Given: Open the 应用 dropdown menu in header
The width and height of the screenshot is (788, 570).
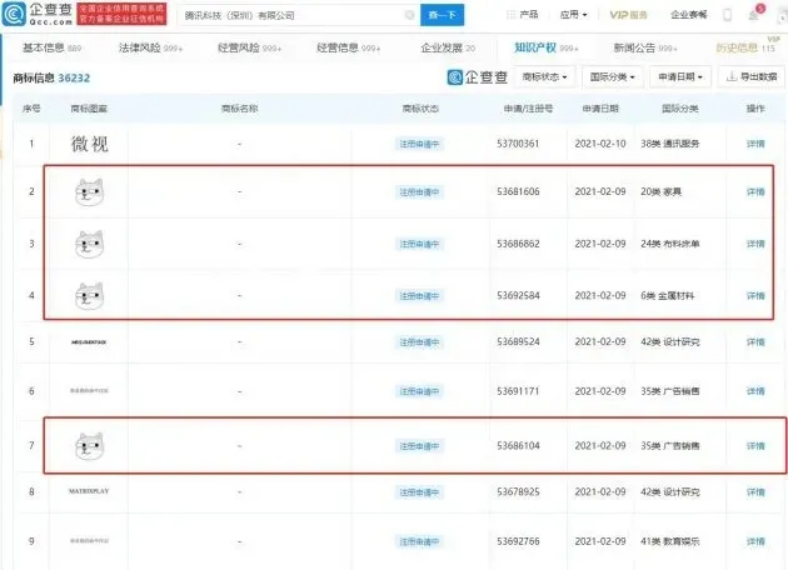Looking at the screenshot, I should point(574,15).
